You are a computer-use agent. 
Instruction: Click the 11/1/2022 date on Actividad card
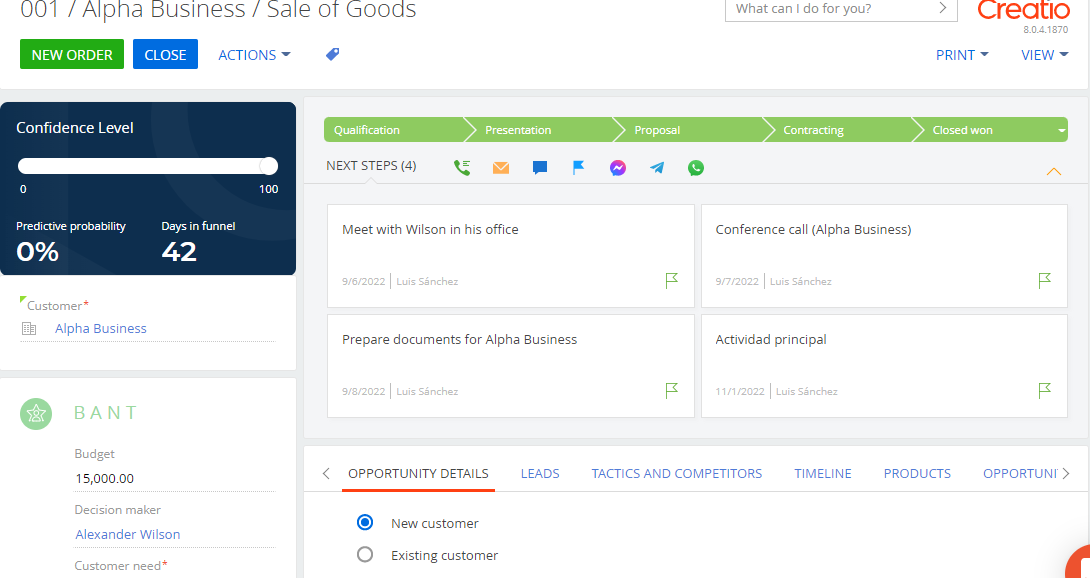click(740, 392)
